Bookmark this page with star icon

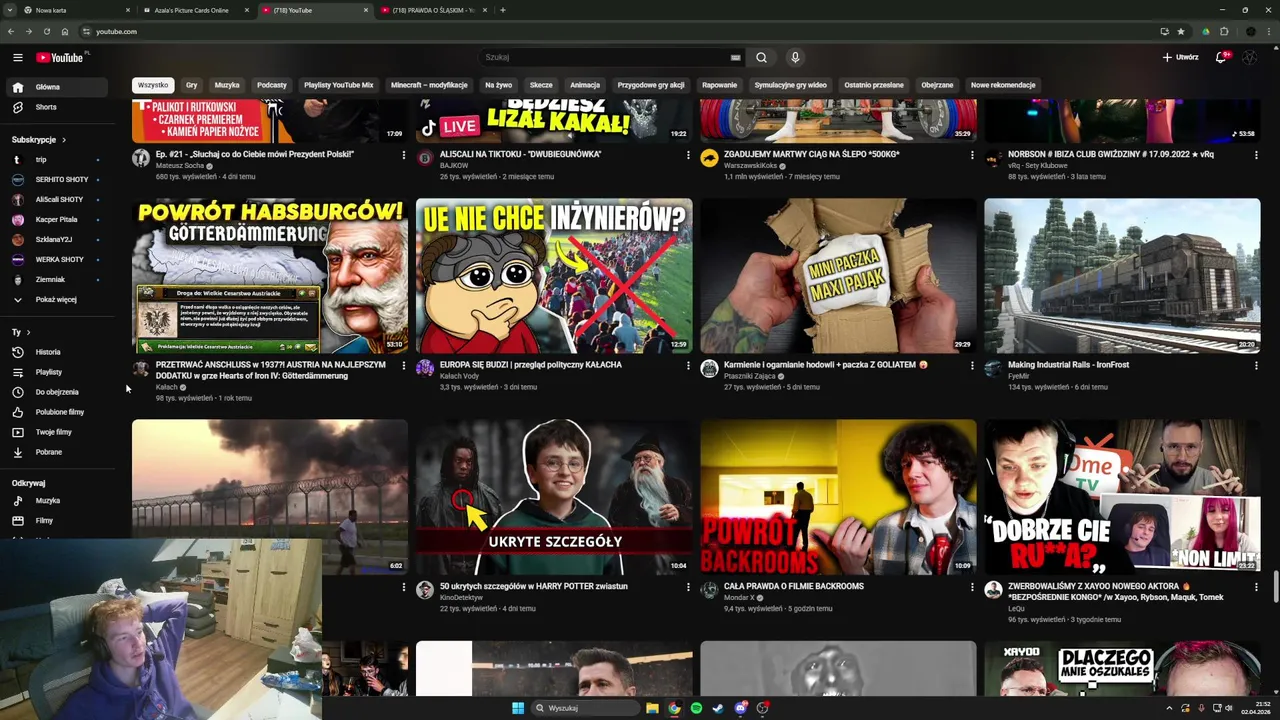coord(1181,31)
